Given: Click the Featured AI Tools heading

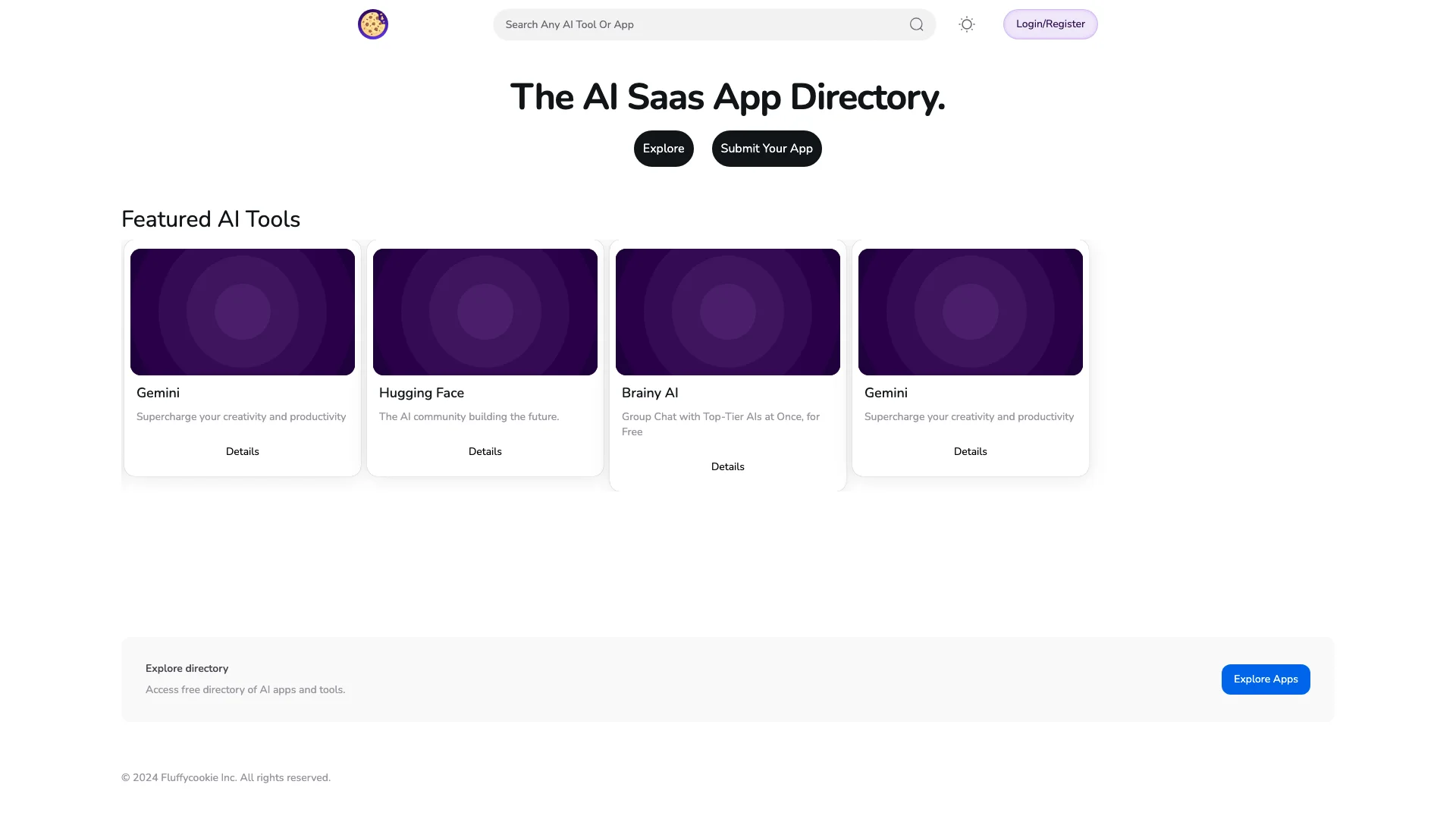Looking at the screenshot, I should (x=211, y=219).
